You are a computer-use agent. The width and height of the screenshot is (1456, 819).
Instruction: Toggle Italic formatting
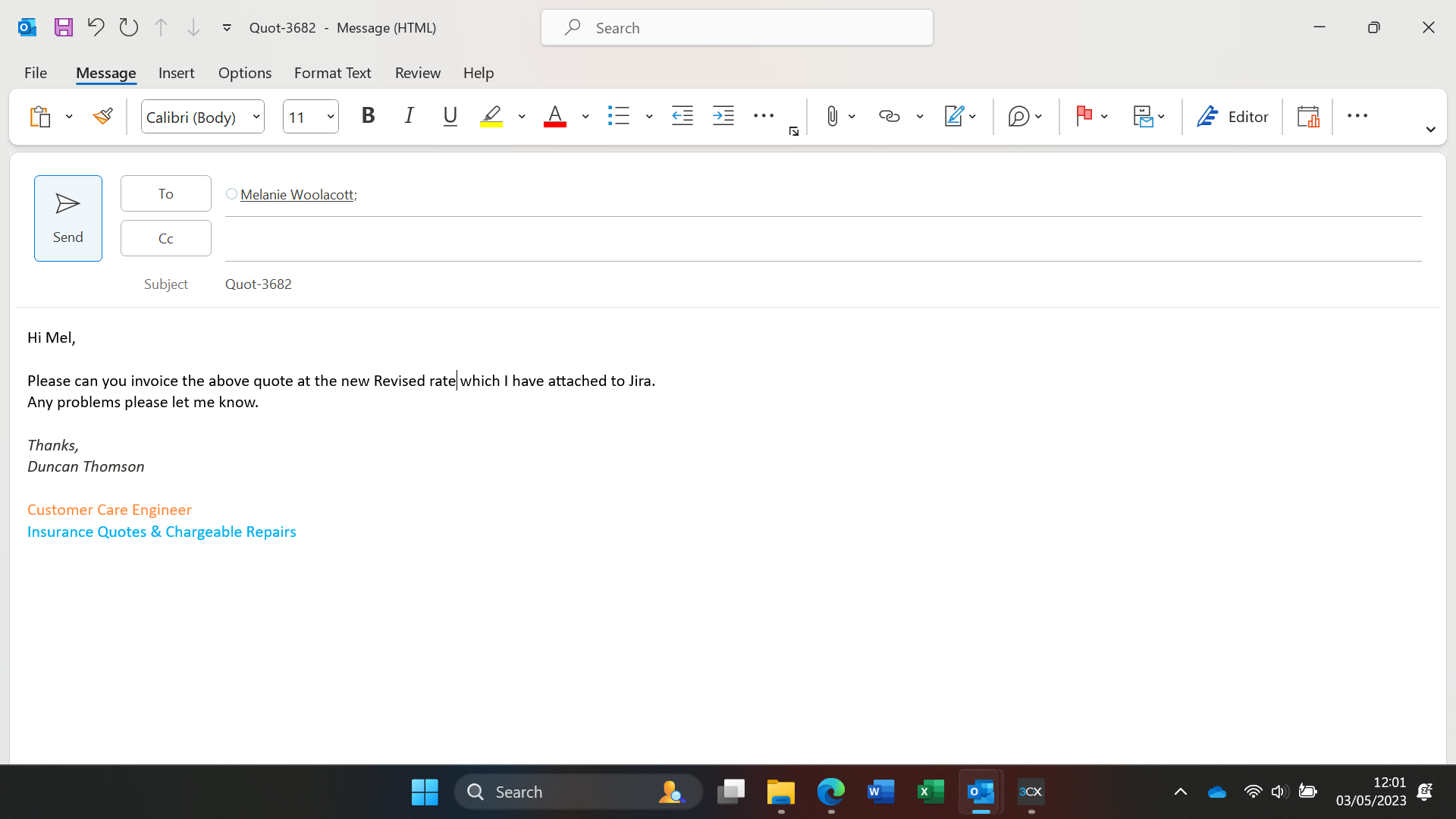409,116
